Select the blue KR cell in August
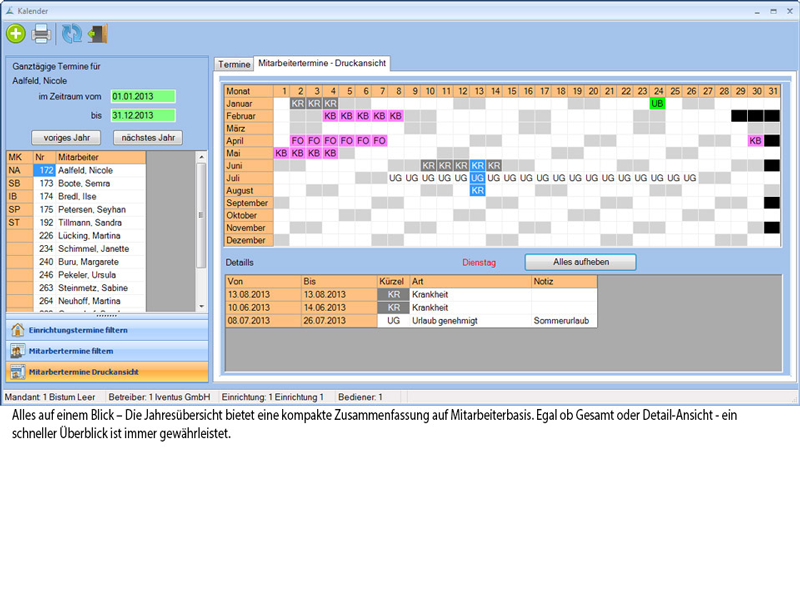Viewport: 800px width, 600px height. pyautogui.click(x=478, y=190)
